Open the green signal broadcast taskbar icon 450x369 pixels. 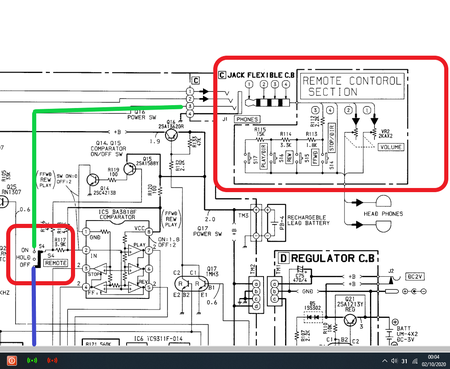pos(32,360)
